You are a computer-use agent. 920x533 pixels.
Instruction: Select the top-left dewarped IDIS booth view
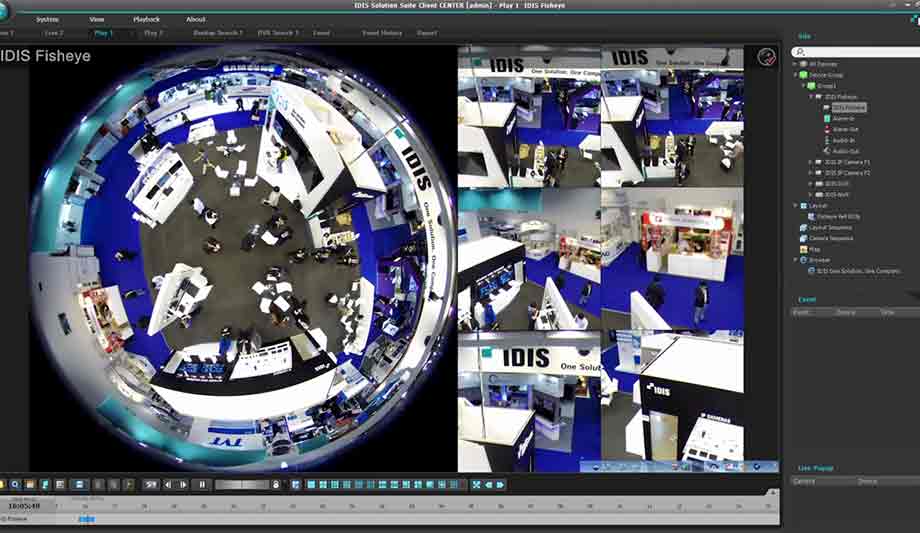[x=529, y=117]
